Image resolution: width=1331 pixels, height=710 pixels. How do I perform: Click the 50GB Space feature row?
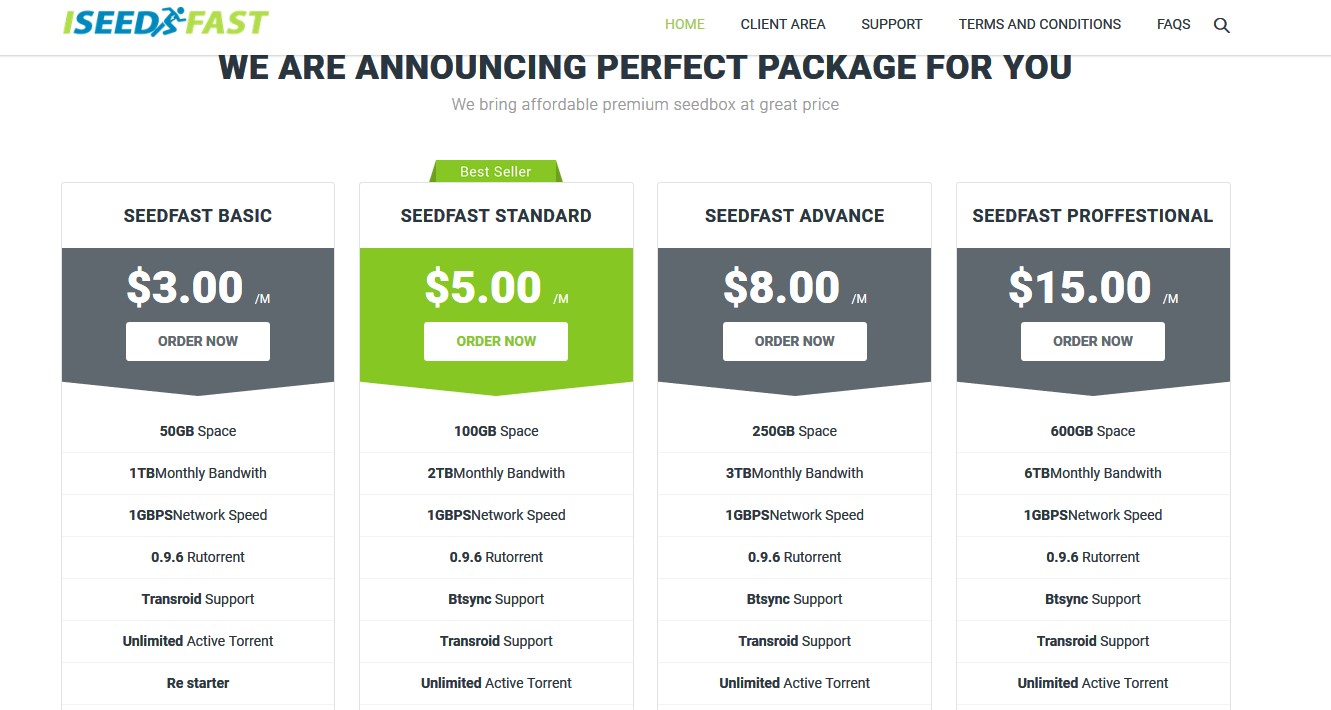pyautogui.click(x=198, y=431)
